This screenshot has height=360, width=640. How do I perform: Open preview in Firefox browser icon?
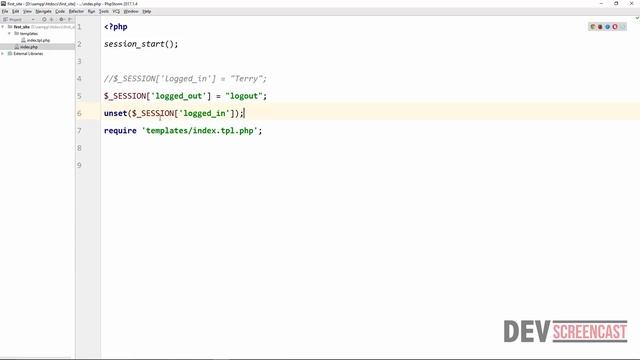tap(600, 27)
